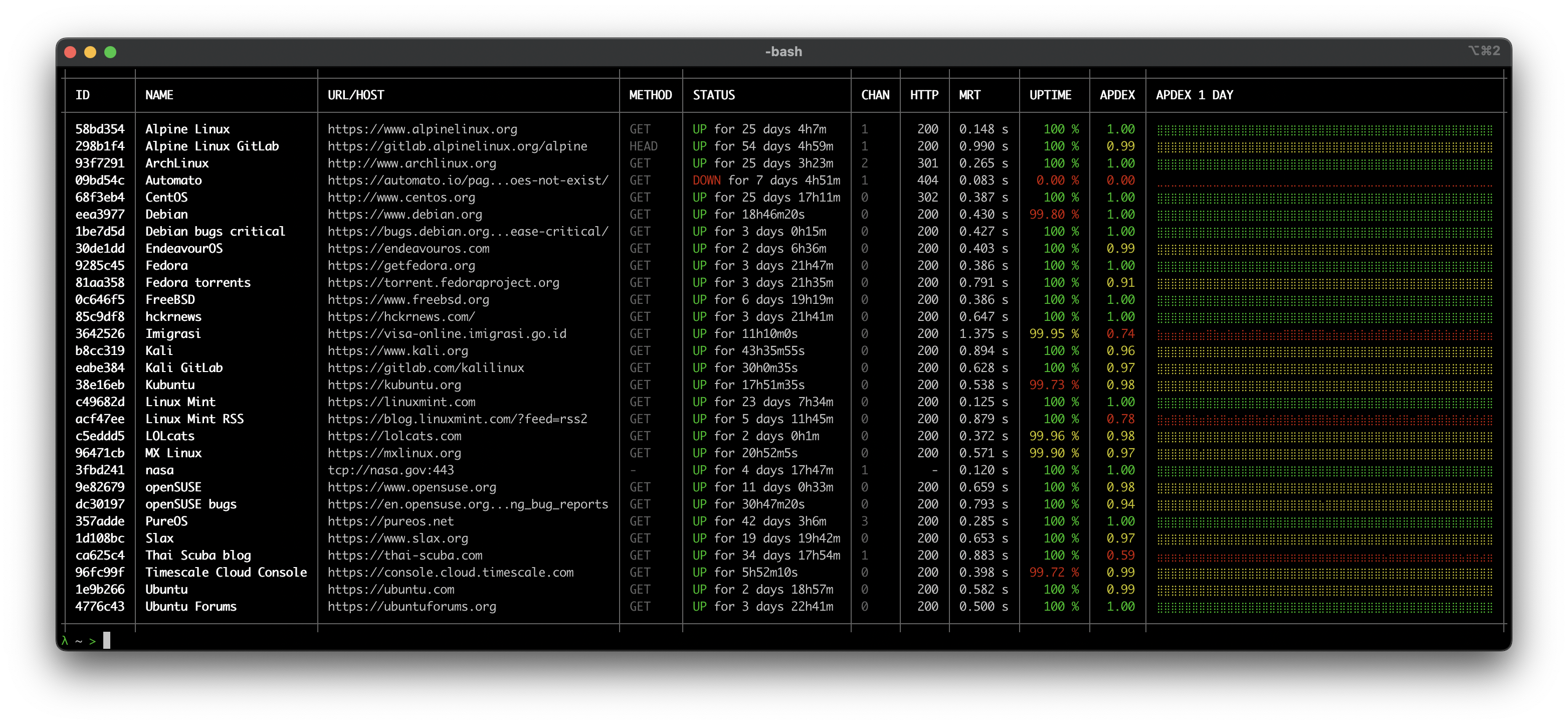Click the tcp://nasa.gov:443 host entry

tap(390, 470)
